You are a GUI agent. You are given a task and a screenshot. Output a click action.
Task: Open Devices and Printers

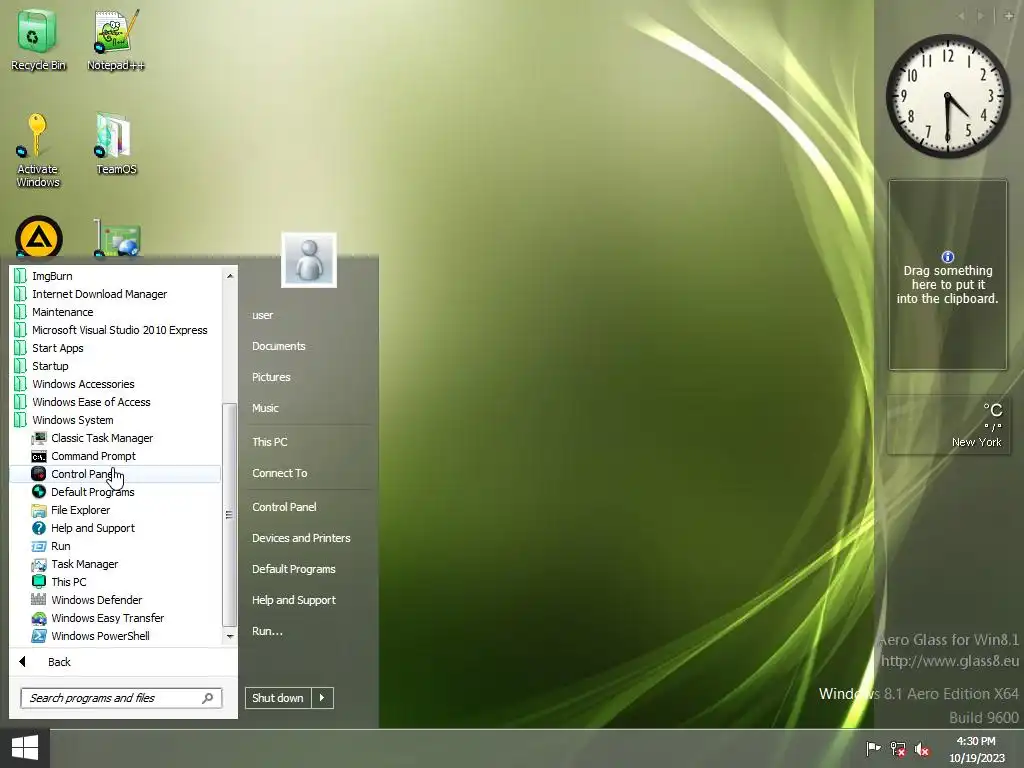[x=301, y=538]
